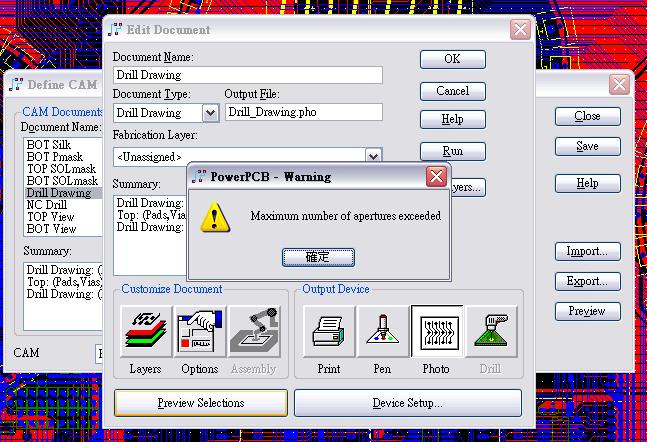Click Help in Define CAM window
Image resolution: width=647 pixels, height=442 pixels.
tap(588, 183)
